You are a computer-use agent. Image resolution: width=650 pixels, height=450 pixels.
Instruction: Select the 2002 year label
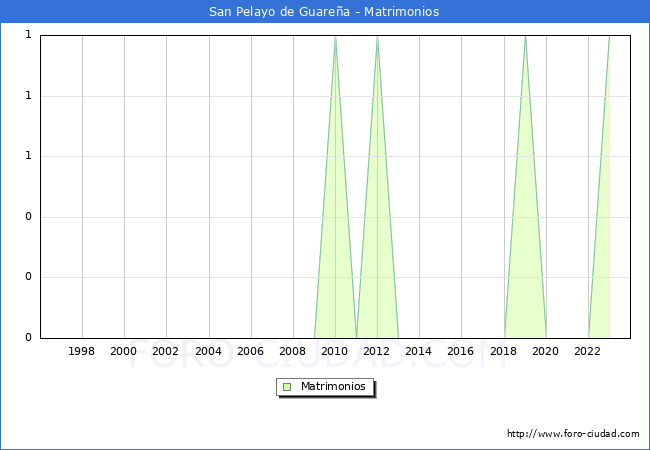click(x=166, y=351)
